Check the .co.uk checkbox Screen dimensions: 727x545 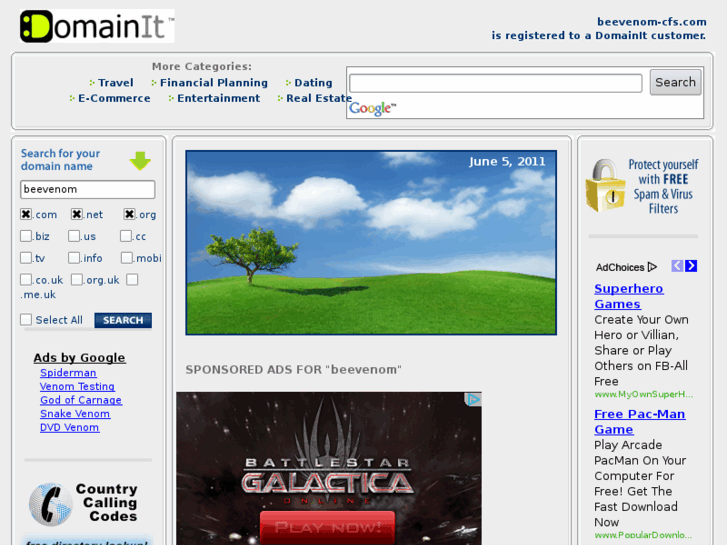pos(26,279)
